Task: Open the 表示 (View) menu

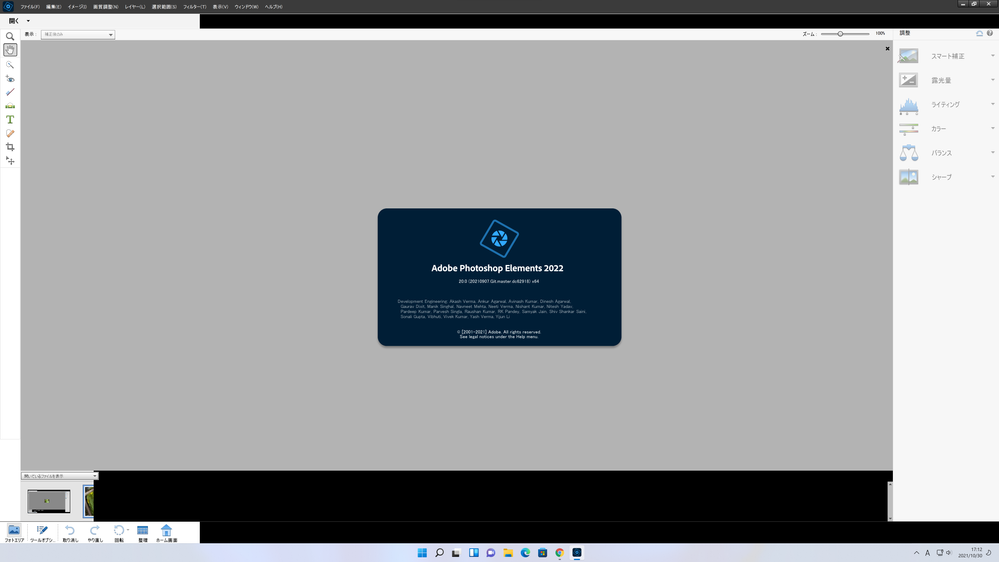Action: (x=220, y=6)
